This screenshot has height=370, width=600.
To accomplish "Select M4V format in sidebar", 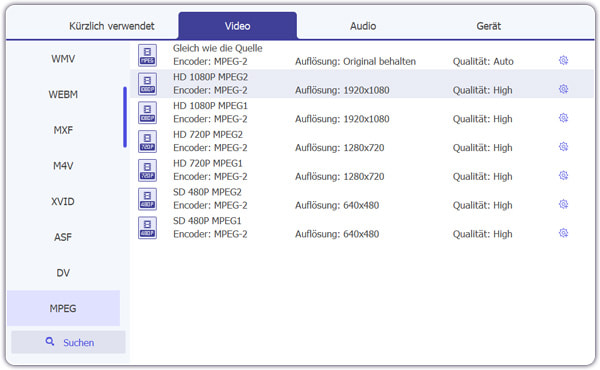I will coord(63,166).
